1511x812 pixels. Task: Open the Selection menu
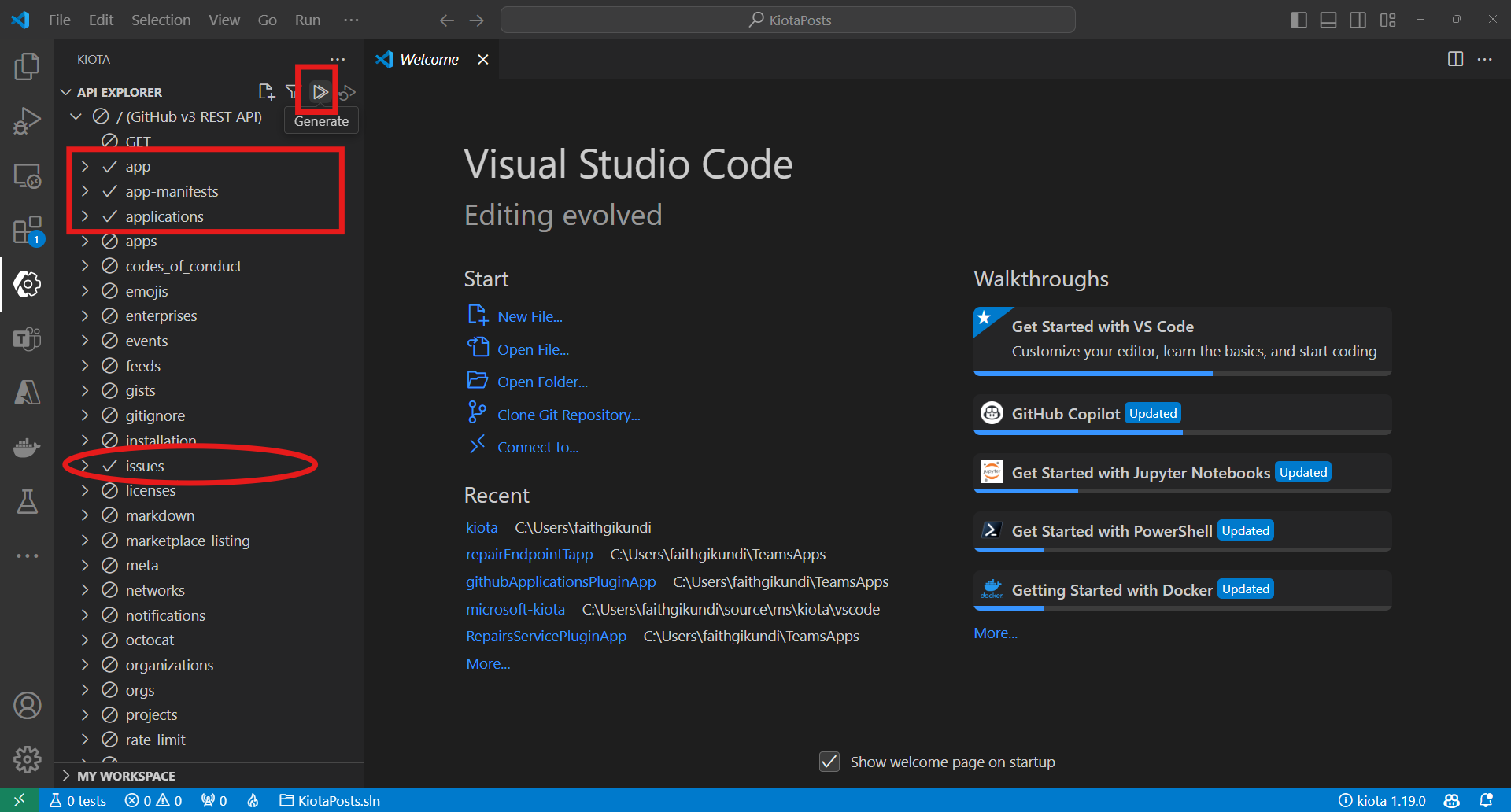(161, 20)
